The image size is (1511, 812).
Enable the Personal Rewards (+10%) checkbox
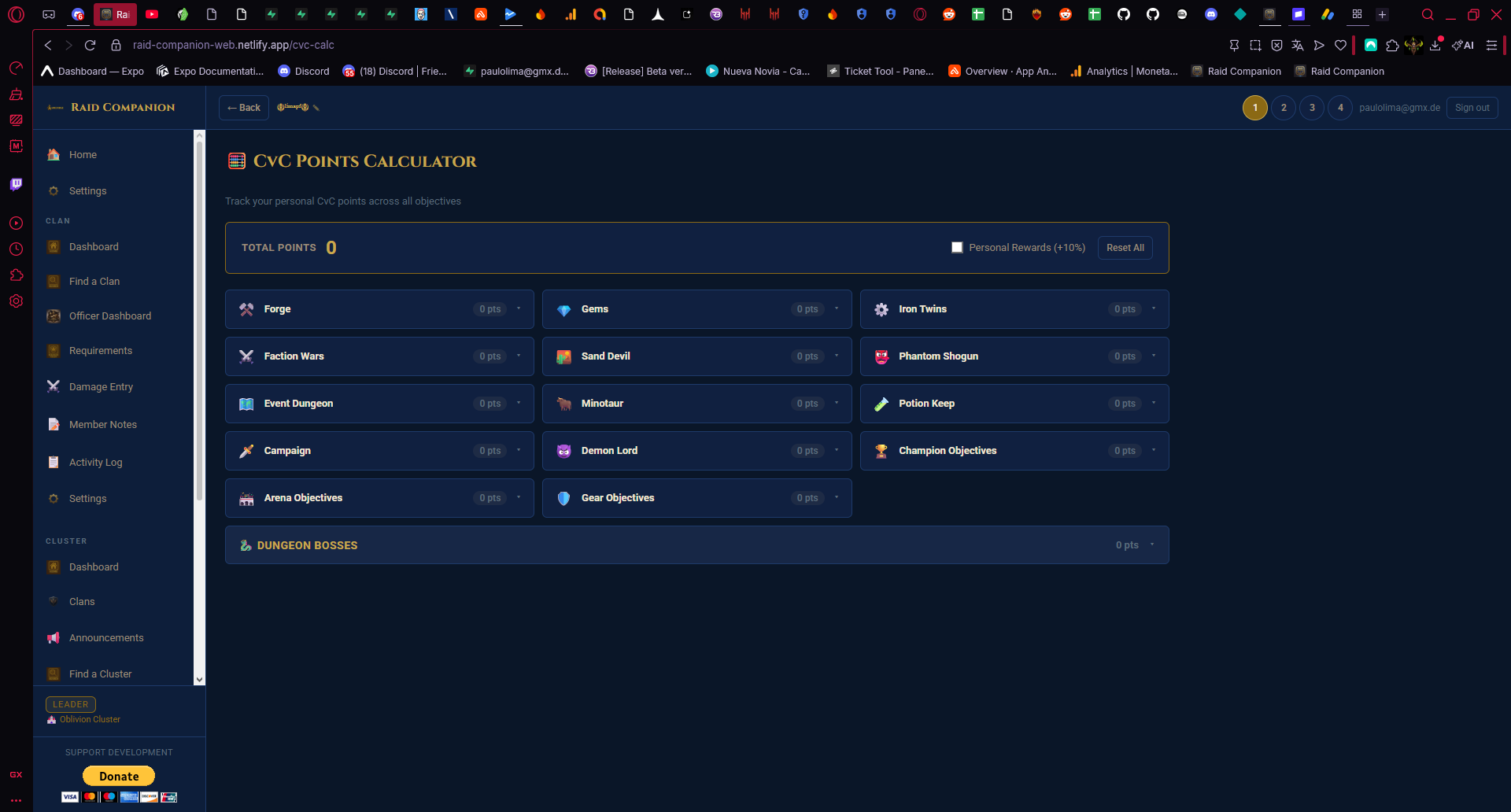[x=957, y=247]
